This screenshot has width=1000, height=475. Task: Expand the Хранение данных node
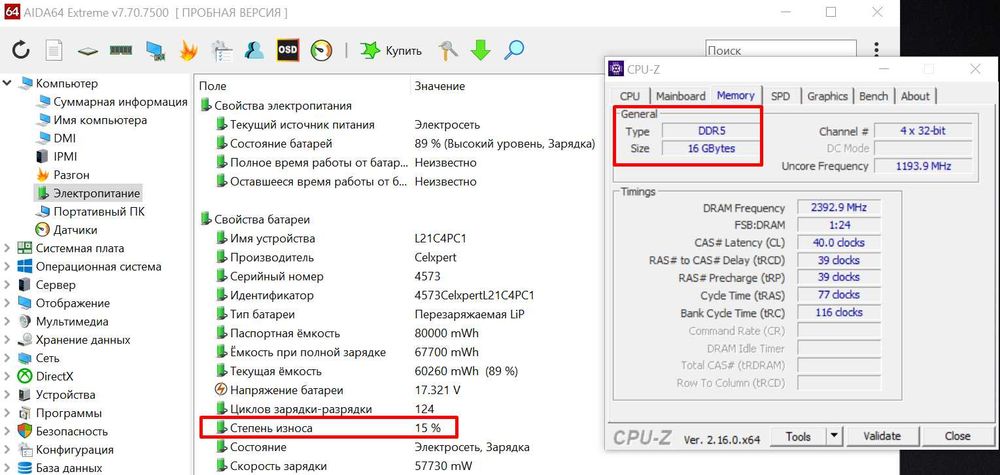(x=8, y=340)
